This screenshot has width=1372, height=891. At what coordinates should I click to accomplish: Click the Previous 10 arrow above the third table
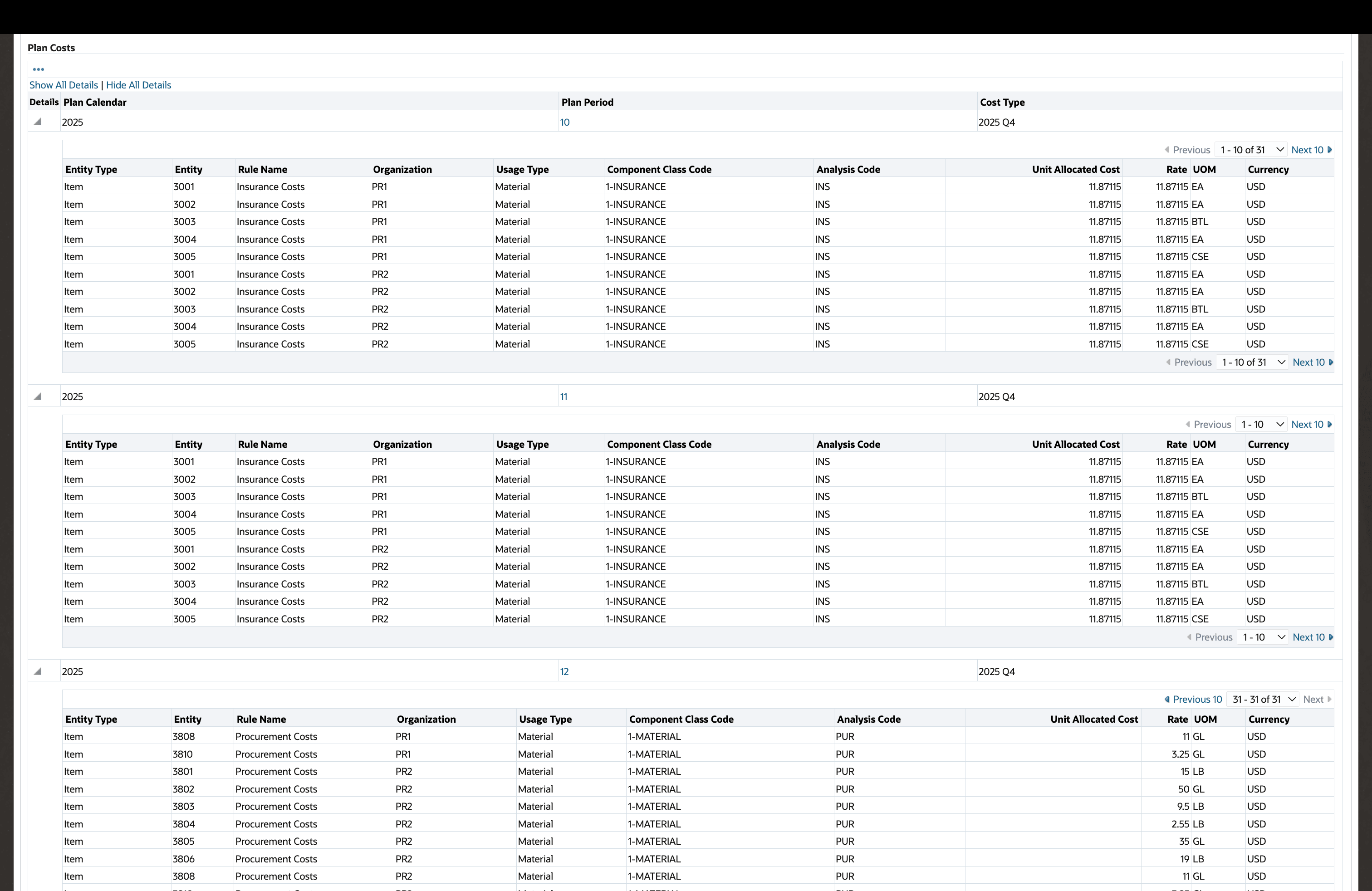click(1166, 699)
